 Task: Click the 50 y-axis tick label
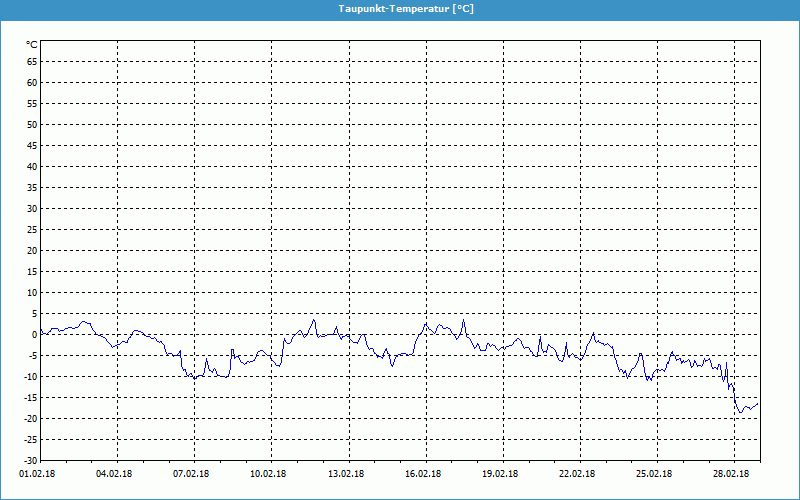32,124
